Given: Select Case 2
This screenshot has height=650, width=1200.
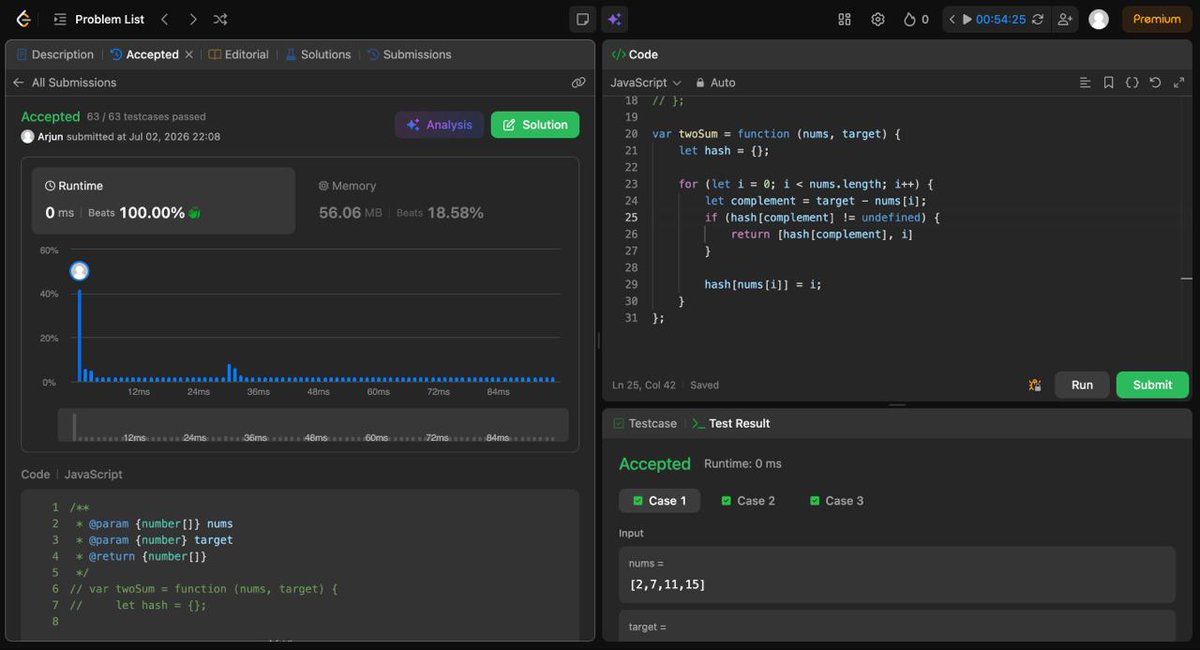Looking at the screenshot, I should coord(748,500).
